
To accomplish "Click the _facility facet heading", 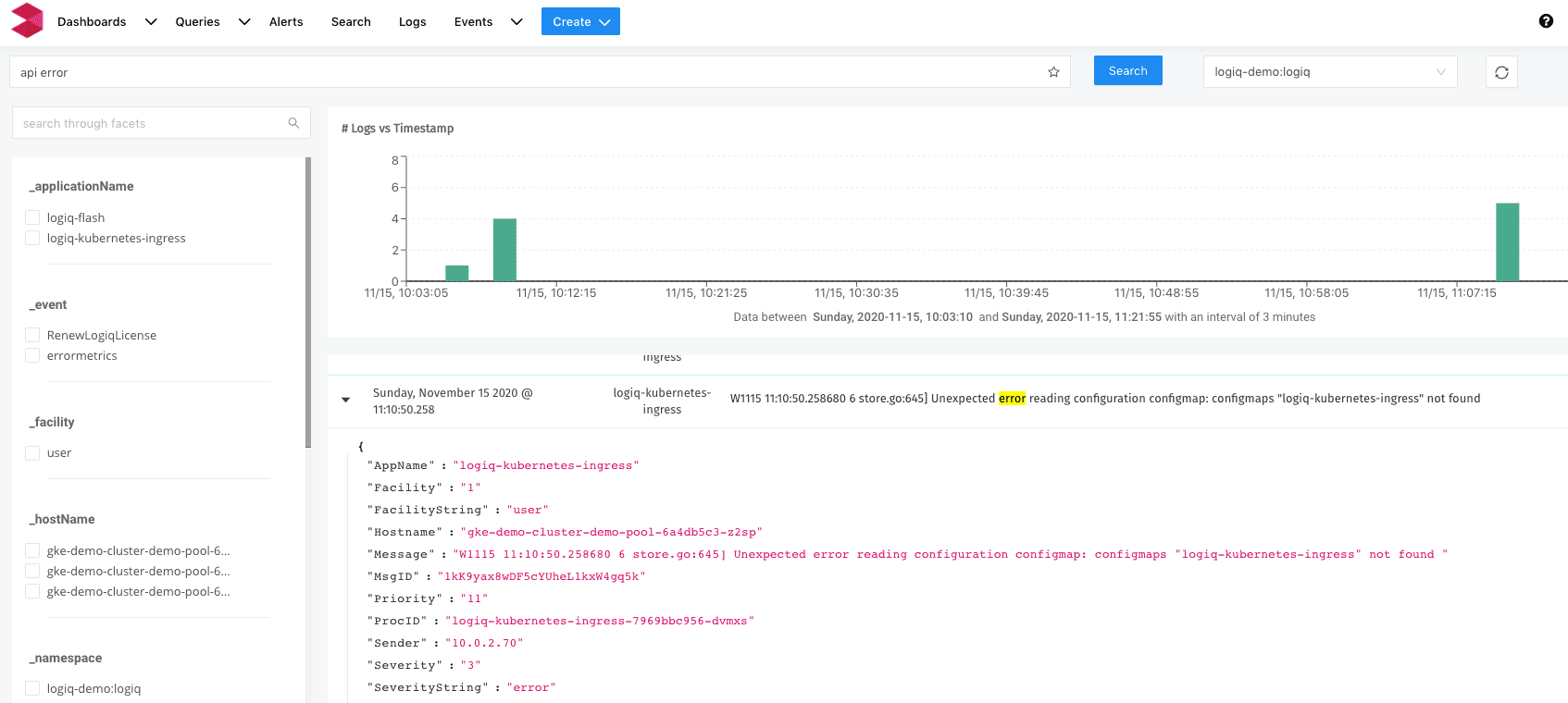I will coord(52,422).
